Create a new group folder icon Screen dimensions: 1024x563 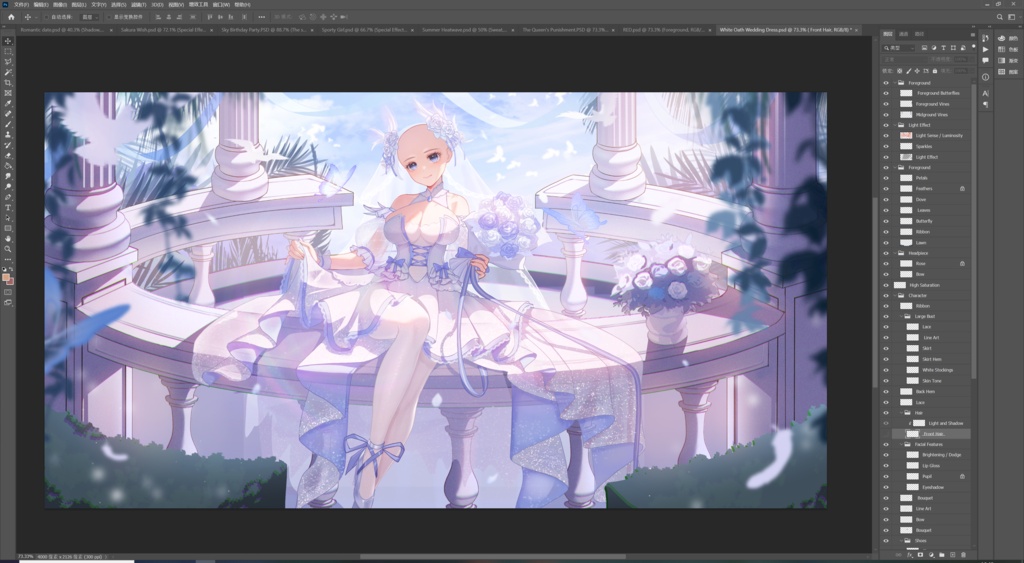(x=942, y=555)
